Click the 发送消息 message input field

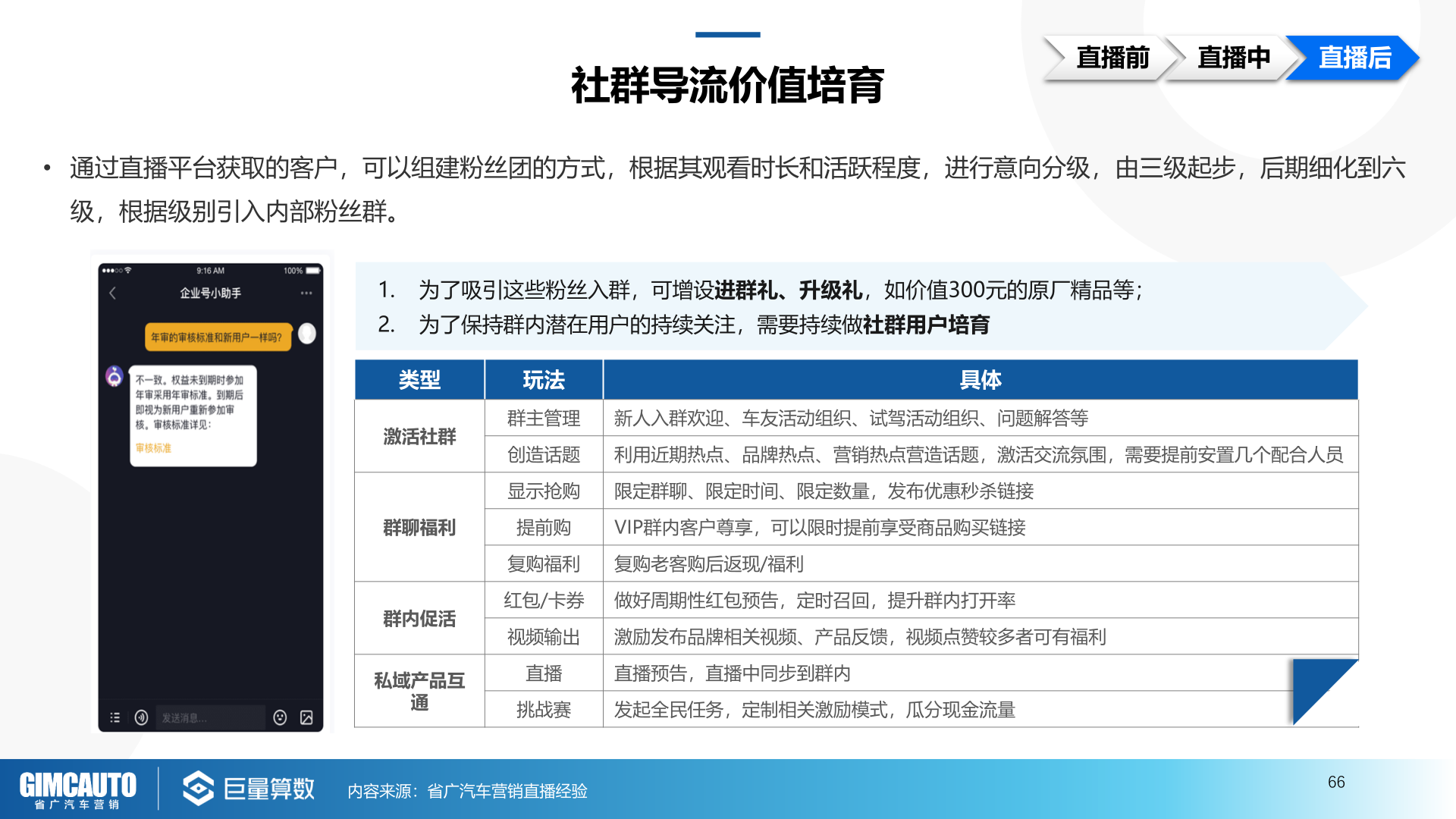210,717
